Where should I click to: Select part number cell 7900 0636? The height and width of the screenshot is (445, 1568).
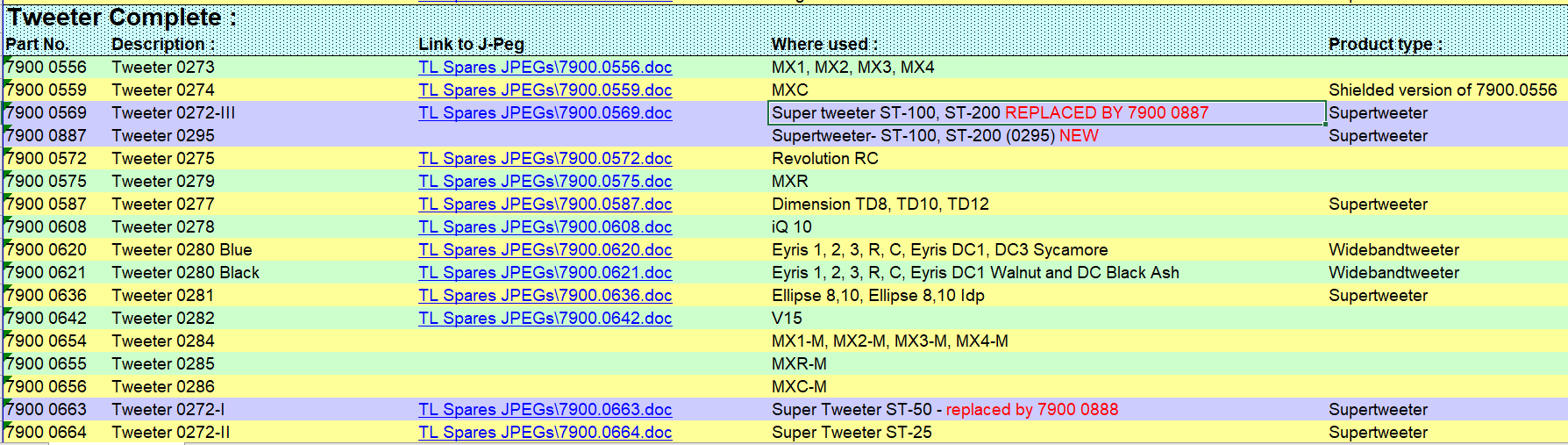point(46,296)
